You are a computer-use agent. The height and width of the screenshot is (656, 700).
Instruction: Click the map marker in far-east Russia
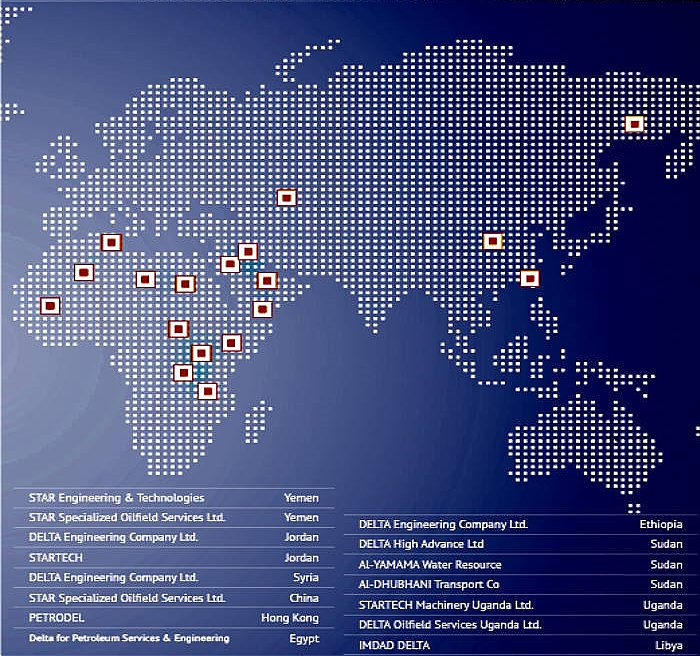point(634,124)
